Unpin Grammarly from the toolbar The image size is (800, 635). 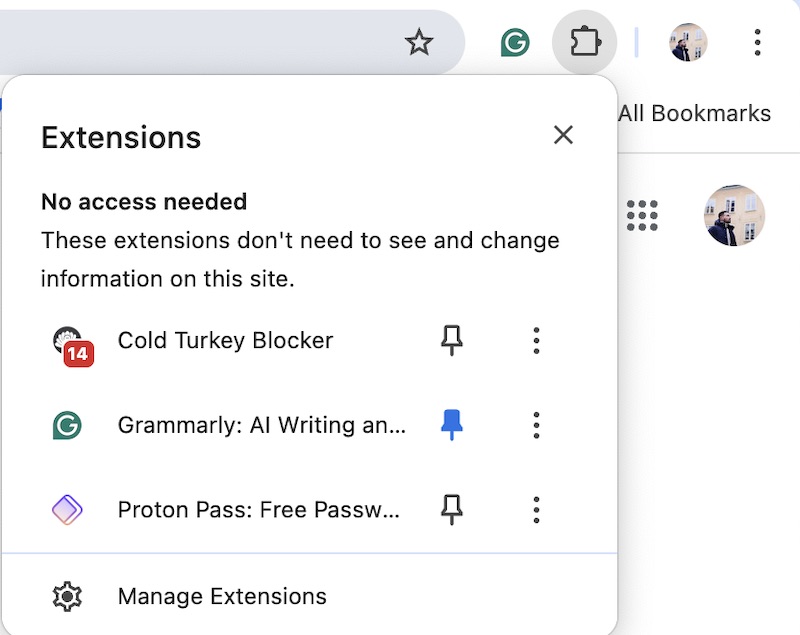[x=450, y=424]
